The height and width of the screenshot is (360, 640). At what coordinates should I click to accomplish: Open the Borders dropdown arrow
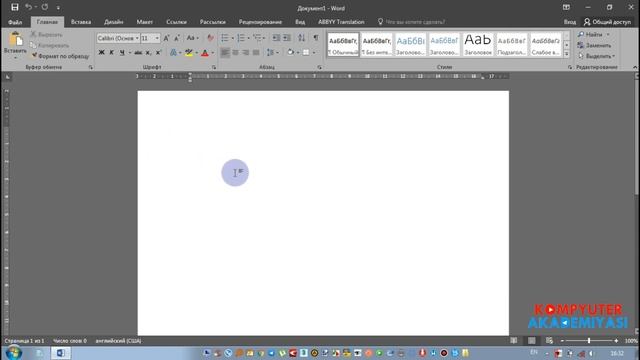click(313, 53)
